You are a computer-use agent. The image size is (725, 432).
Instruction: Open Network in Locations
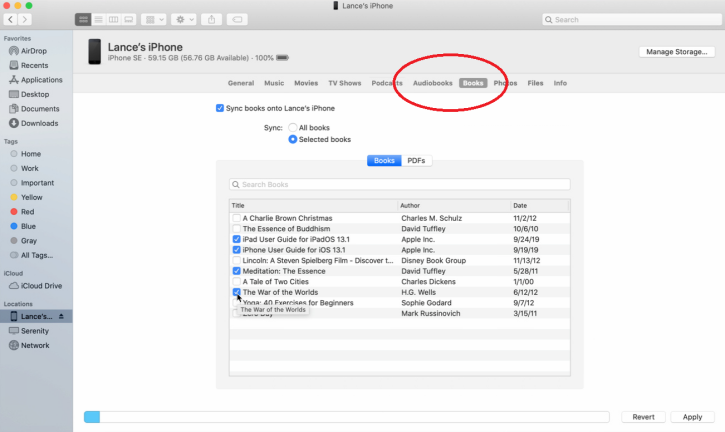tap(36, 346)
